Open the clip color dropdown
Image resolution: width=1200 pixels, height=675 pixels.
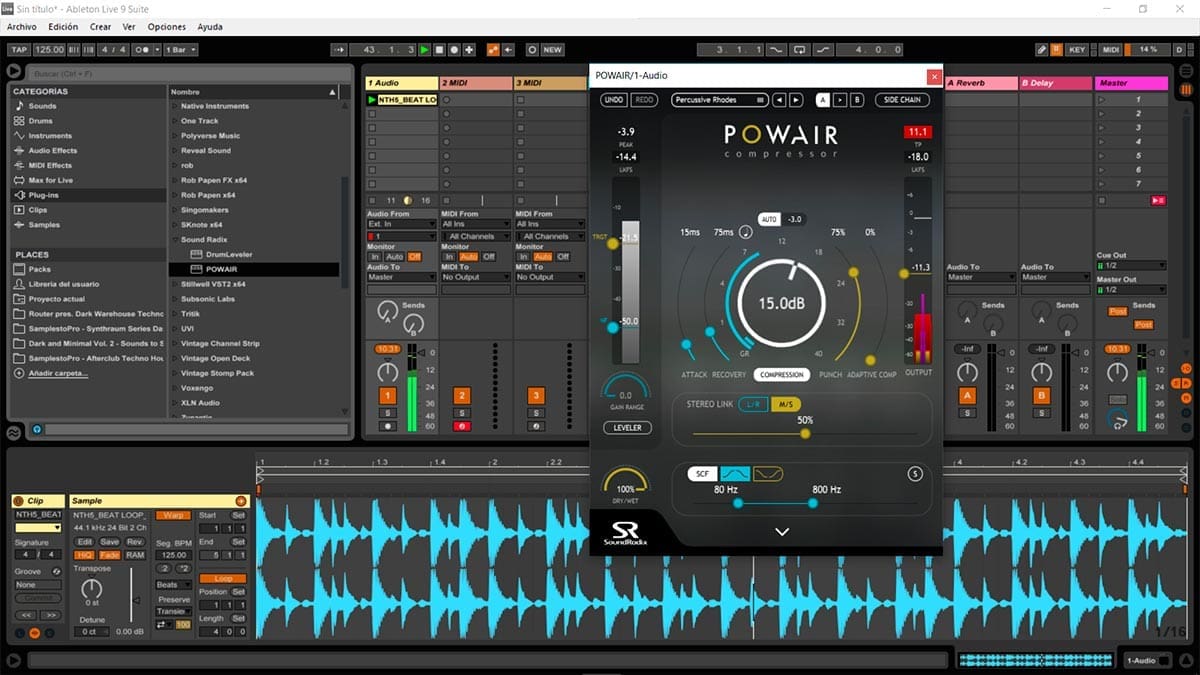click(38, 527)
